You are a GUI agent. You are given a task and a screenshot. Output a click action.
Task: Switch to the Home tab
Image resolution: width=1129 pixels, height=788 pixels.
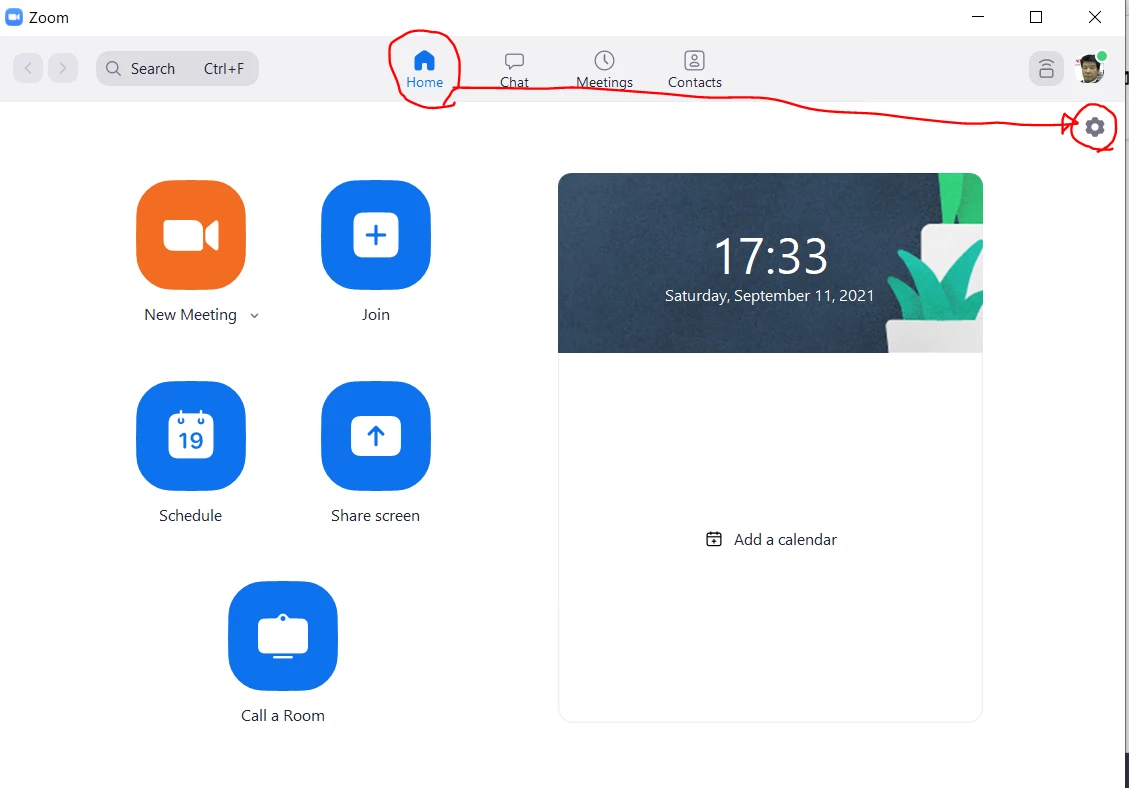425,69
